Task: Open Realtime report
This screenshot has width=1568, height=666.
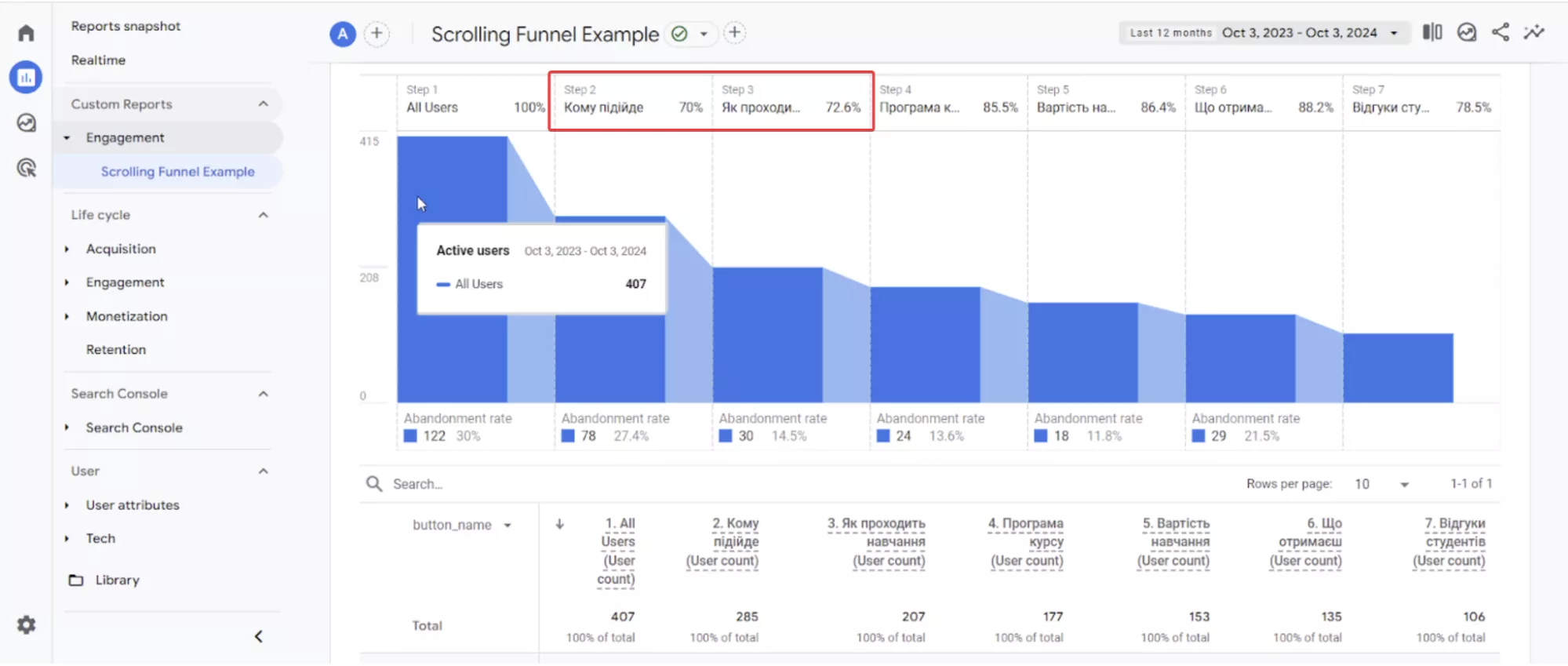Action: (x=98, y=60)
